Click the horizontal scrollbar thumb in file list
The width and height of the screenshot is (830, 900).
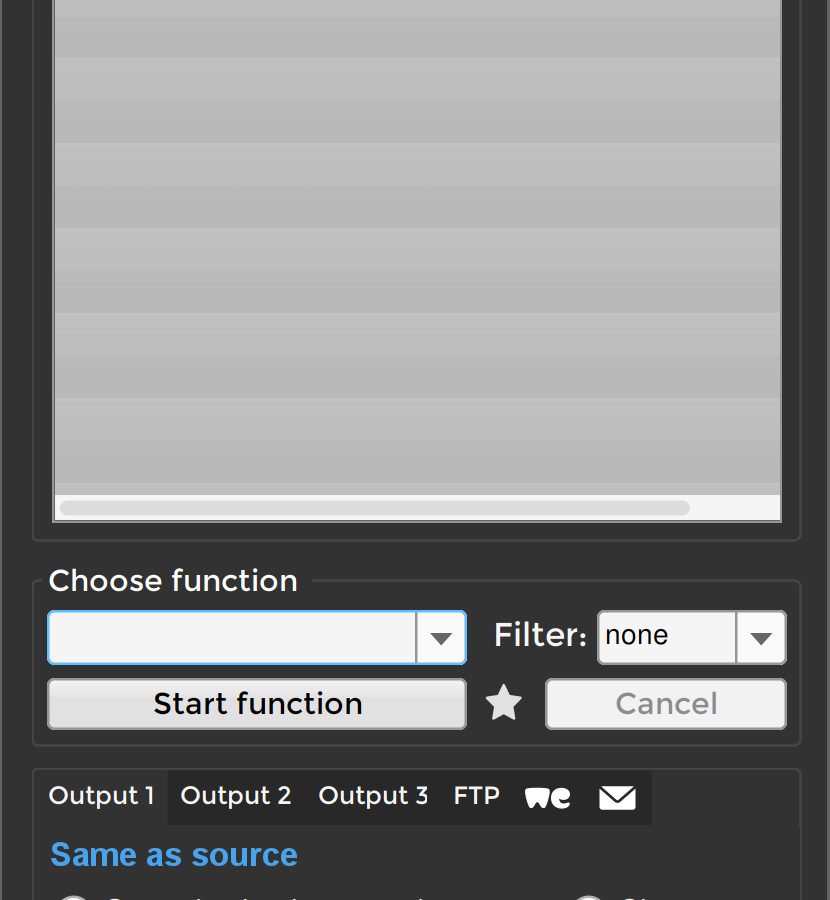[375, 508]
